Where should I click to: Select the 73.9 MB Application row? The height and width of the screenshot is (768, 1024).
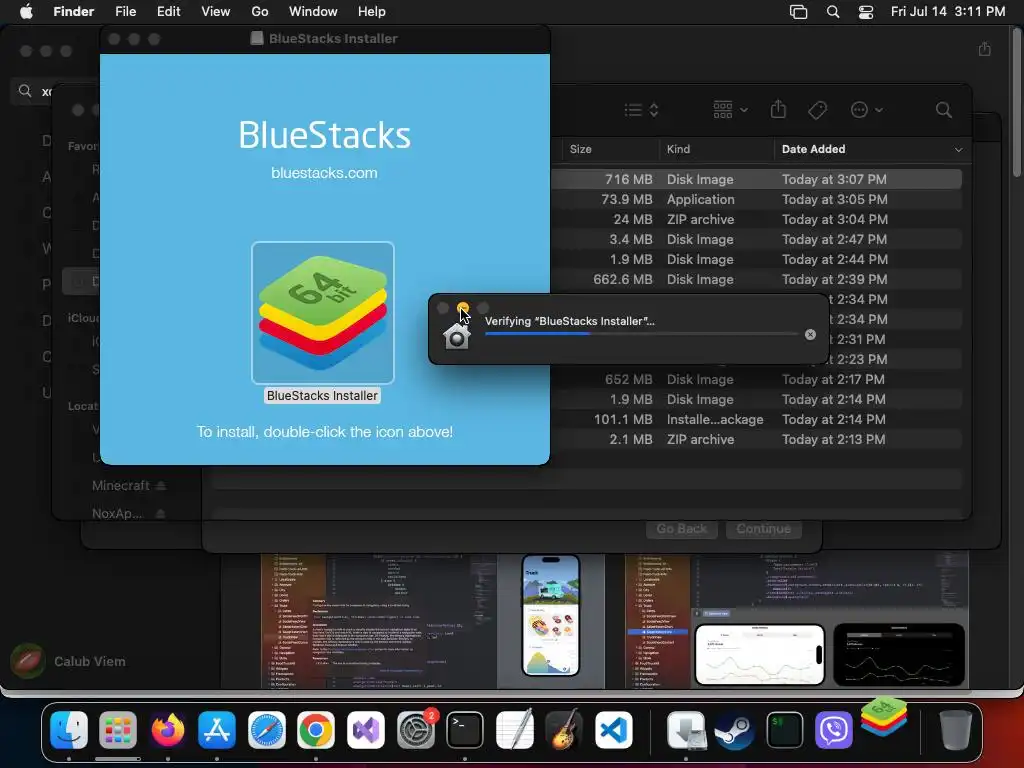[756, 199]
